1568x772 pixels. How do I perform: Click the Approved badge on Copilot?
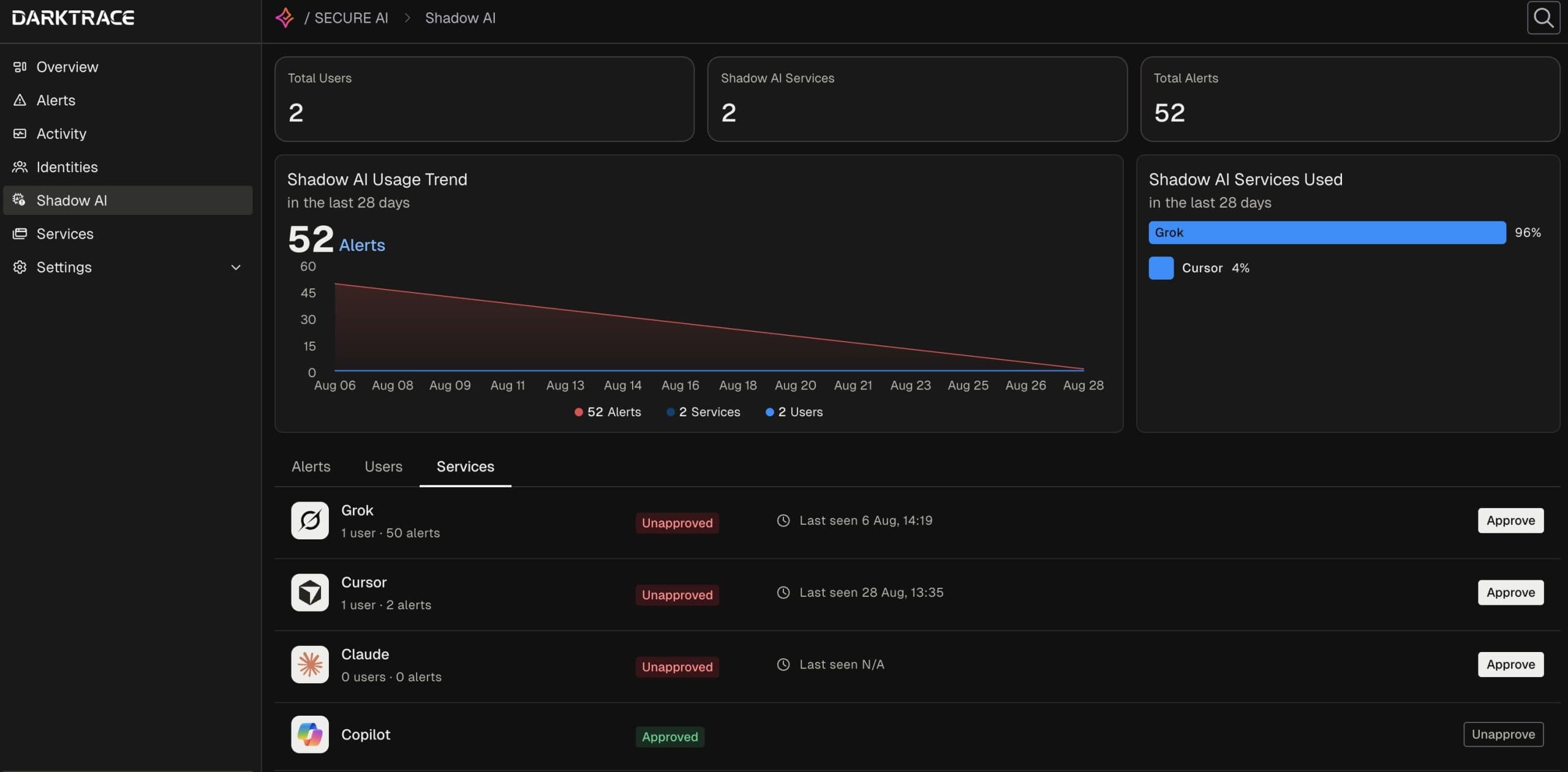[x=669, y=737]
